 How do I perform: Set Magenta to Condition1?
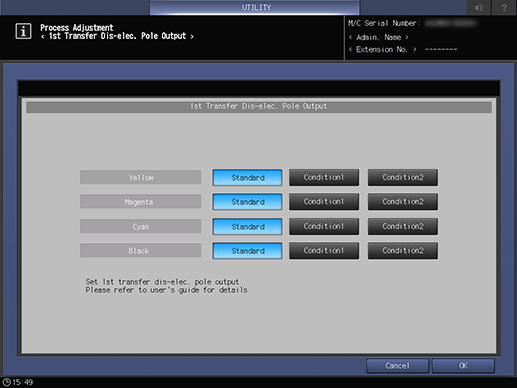coord(324,202)
